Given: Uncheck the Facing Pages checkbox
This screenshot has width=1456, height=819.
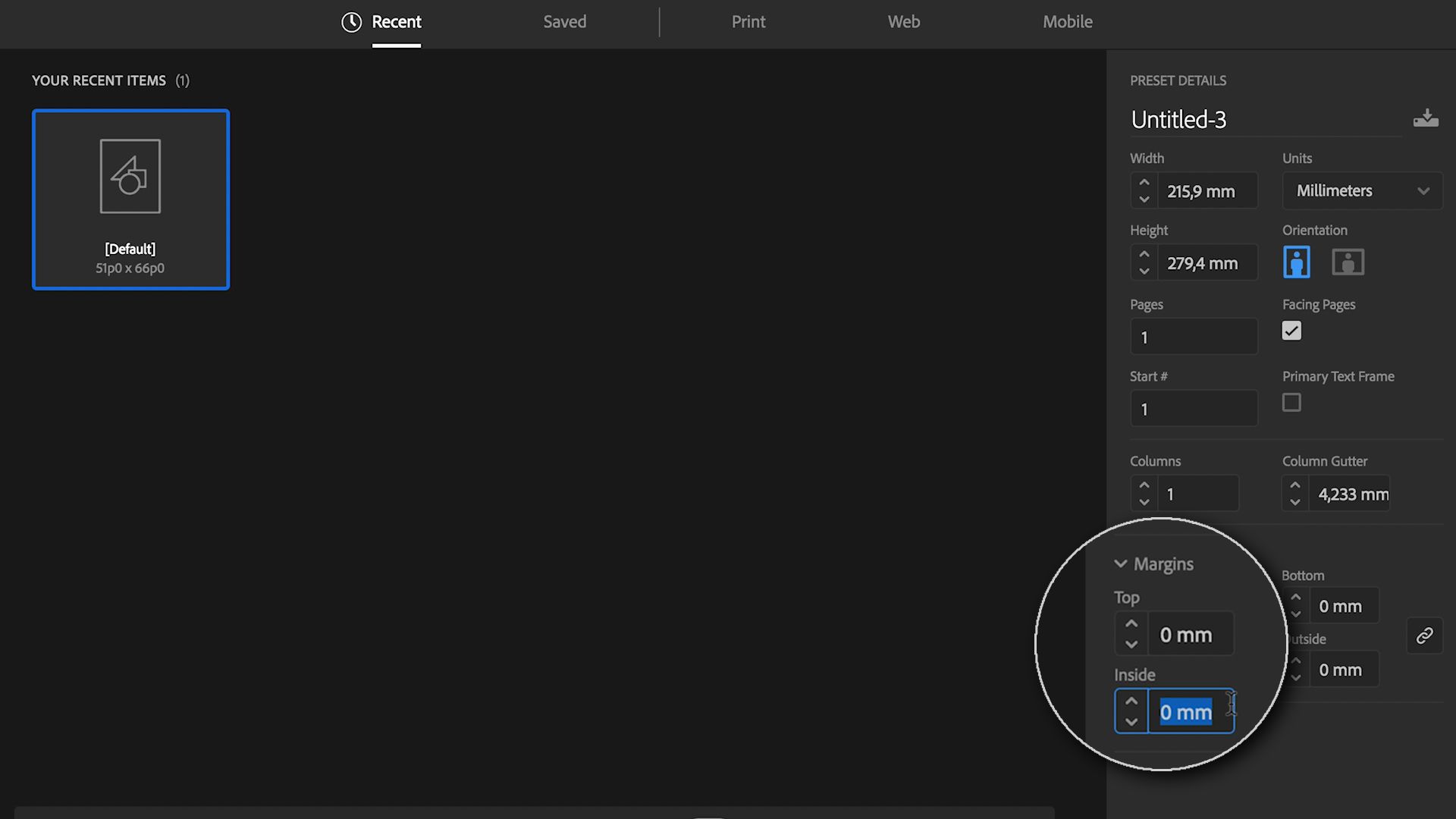Looking at the screenshot, I should [1291, 331].
